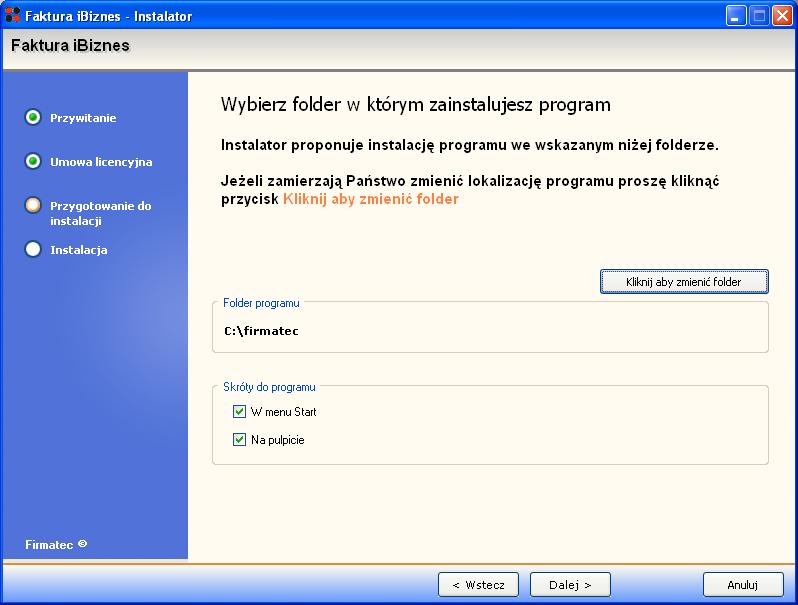Click the Skróty do programu group label
The height and width of the screenshot is (605, 798).
point(269,387)
